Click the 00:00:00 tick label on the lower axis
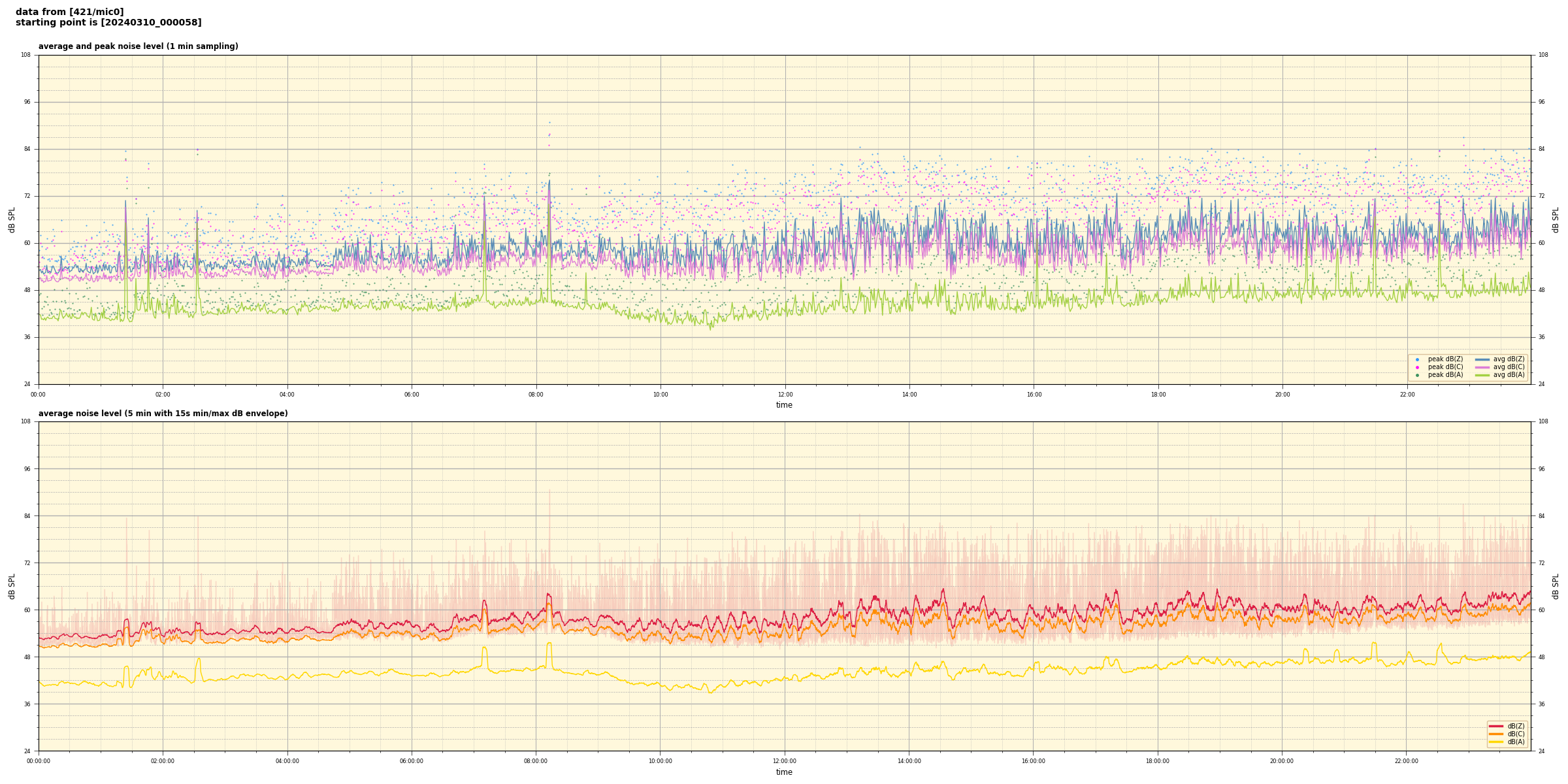This screenshot has width=1568, height=784. pos(39,761)
